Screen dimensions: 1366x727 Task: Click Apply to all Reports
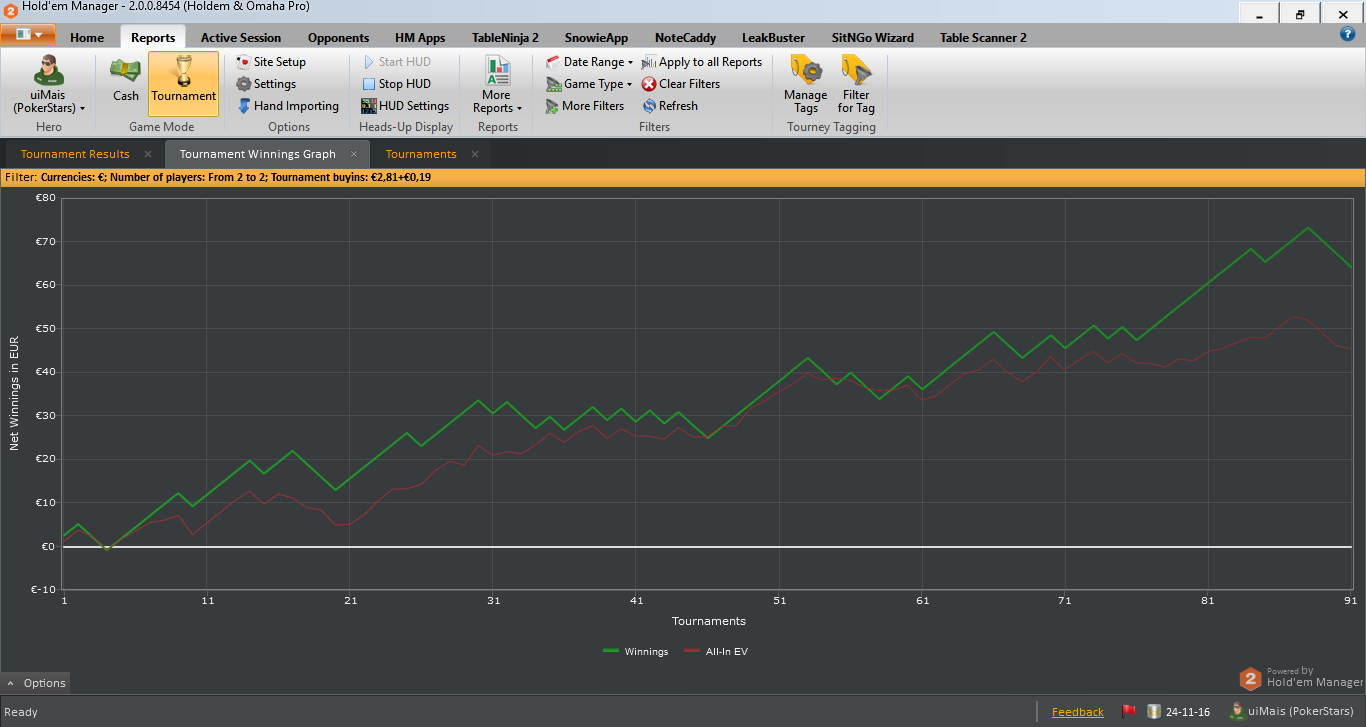tap(702, 62)
